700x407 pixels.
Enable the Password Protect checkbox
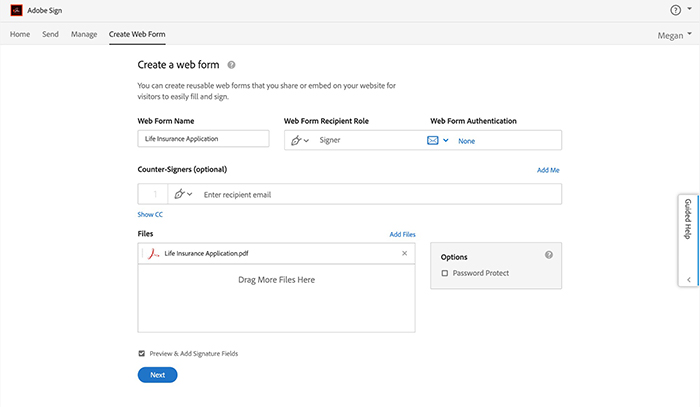[445, 273]
